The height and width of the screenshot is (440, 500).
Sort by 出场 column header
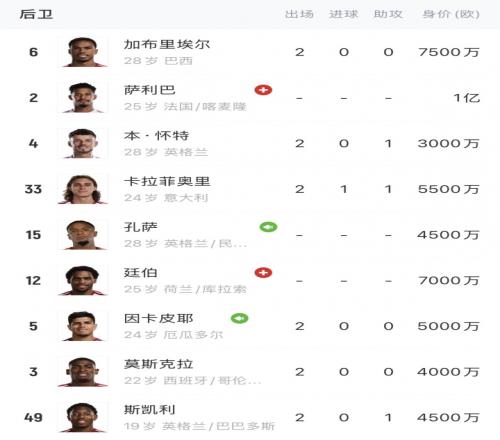click(x=299, y=14)
